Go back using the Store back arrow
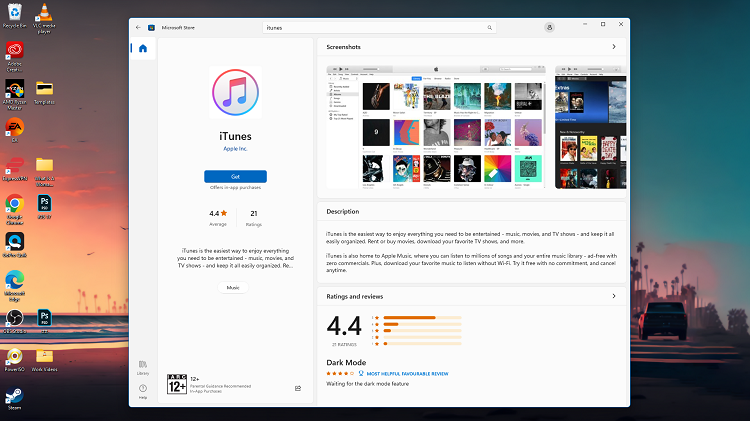This screenshot has width=750, height=421. click(x=138, y=28)
